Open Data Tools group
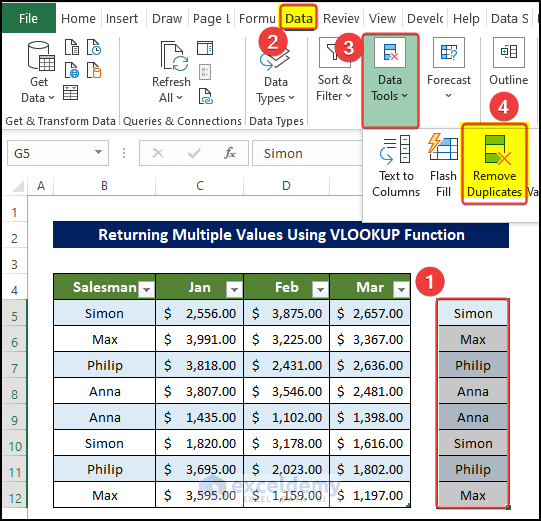The width and height of the screenshot is (541, 521). coord(390,80)
